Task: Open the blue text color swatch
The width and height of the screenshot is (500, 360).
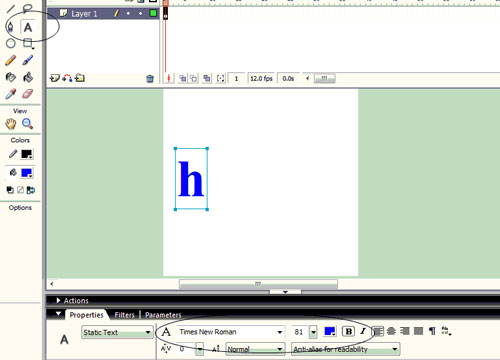Action: [x=330, y=331]
